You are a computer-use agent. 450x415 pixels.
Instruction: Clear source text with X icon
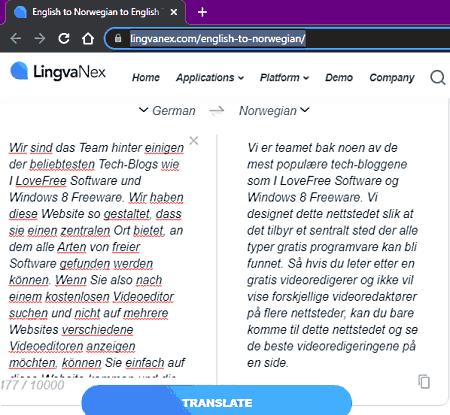(x=194, y=140)
